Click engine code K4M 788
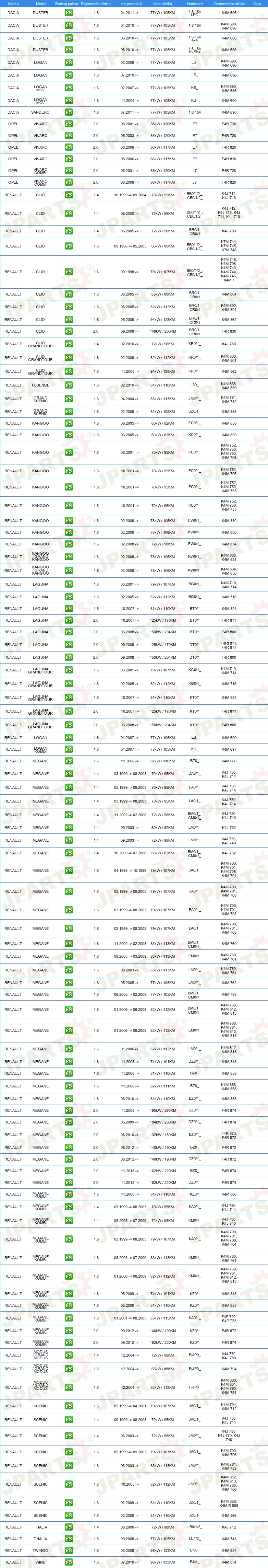The height and width of the screenshot is (1568, 268). click(229, 995)
